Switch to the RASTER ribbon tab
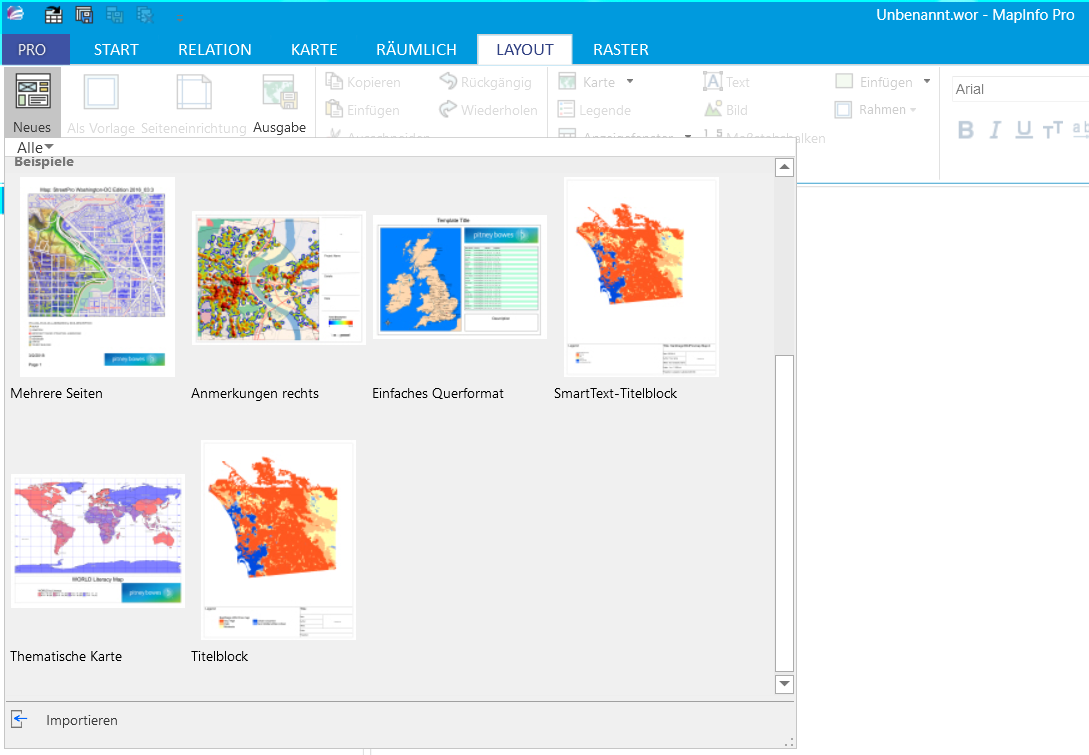The image size is (1089, 755). pos(621,49)
